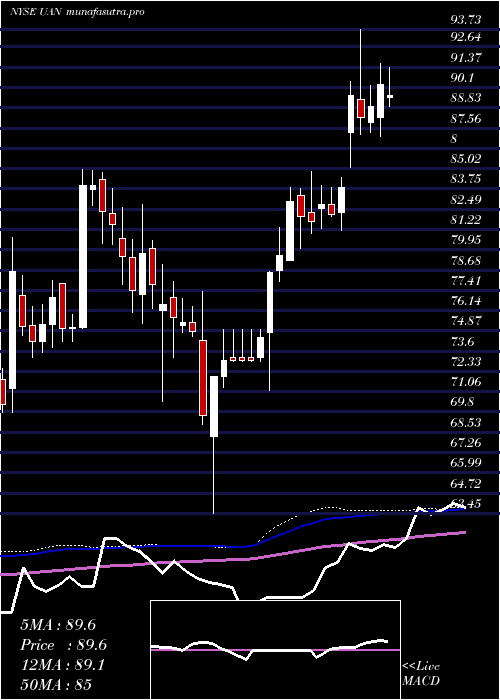Viewport: 500px width, 700px height.
Task: Click the 90.1 price axis label
Action: tap(462, 78)
